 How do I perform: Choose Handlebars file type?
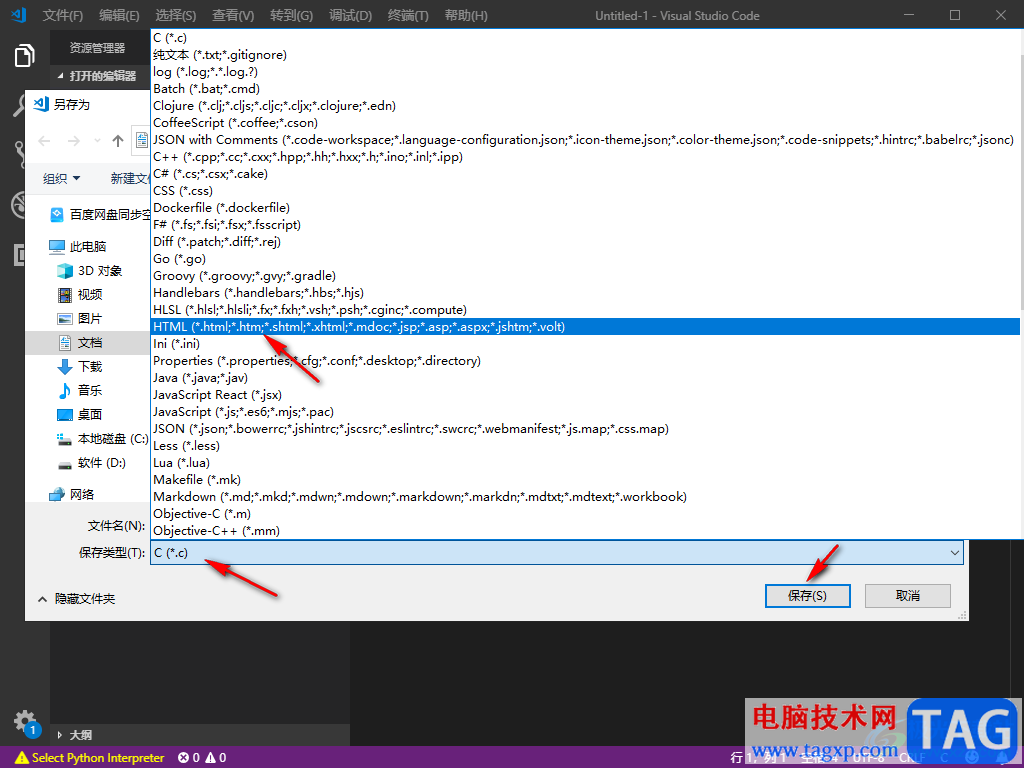pyautogui.click(x=585, y=293)
